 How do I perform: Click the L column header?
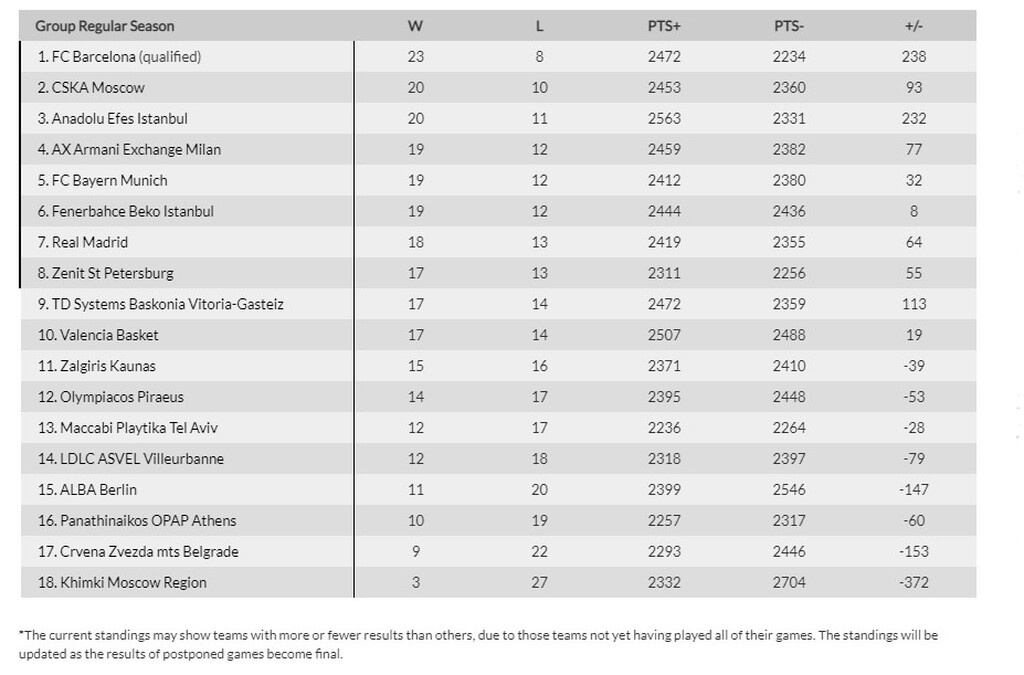(x=539, y=26)
